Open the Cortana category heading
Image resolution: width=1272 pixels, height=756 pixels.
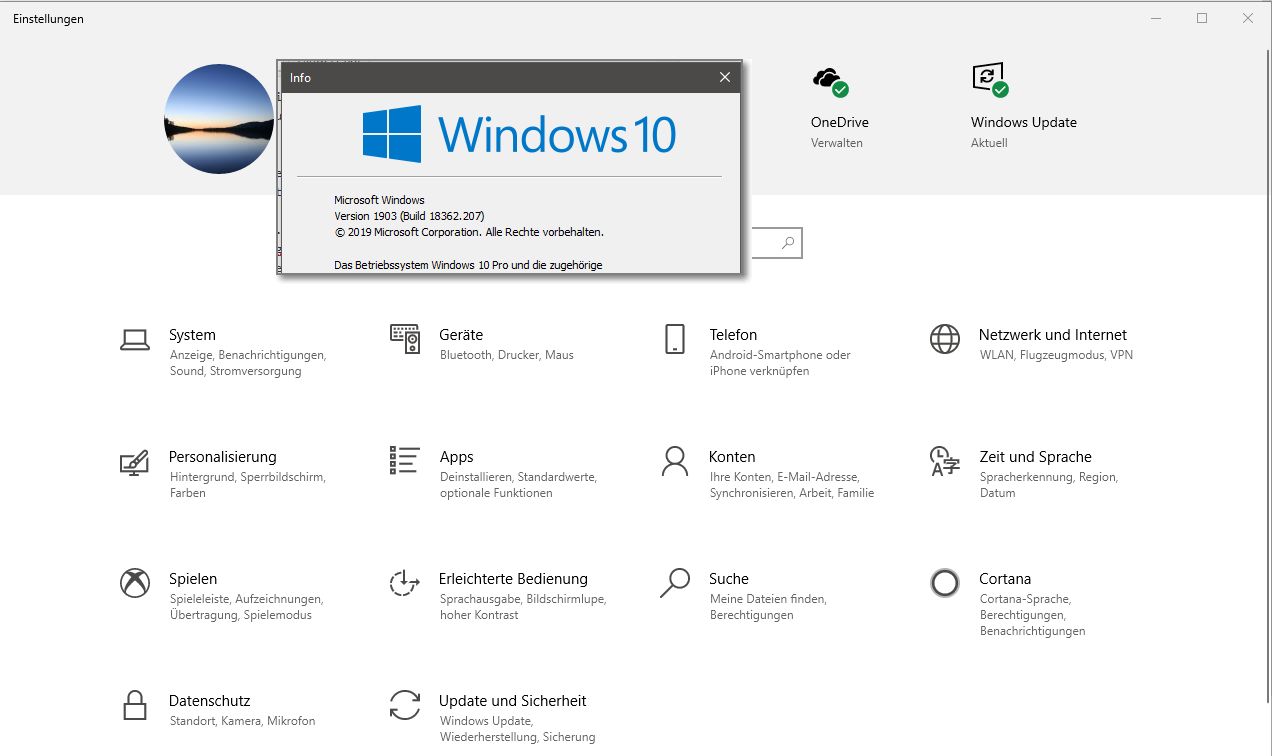[x=1005, y=579]
